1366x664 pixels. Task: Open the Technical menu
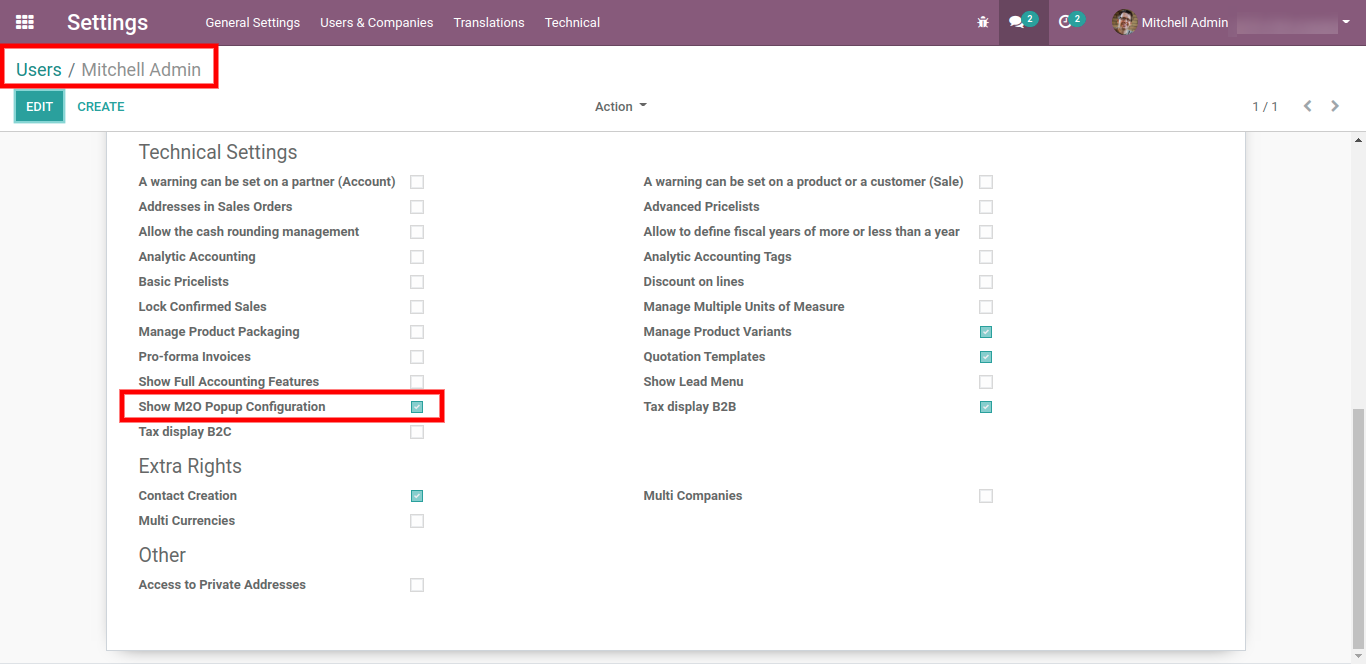pyautogui.click(x=572, y=22)
